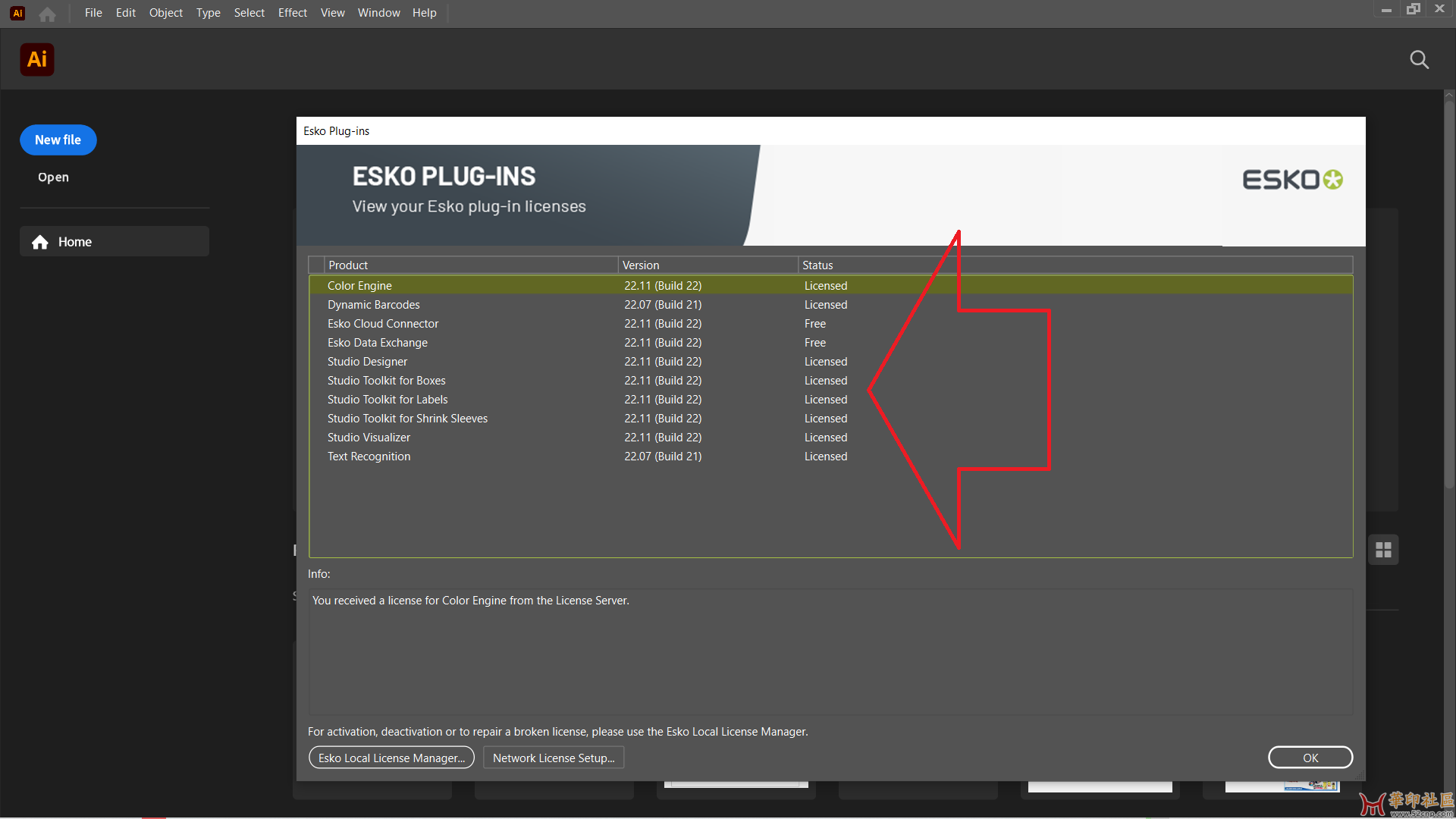Click the license info message text
The width and height of the screenshot is (1456, 819).
pyautogui.click(x=471, y=601)
